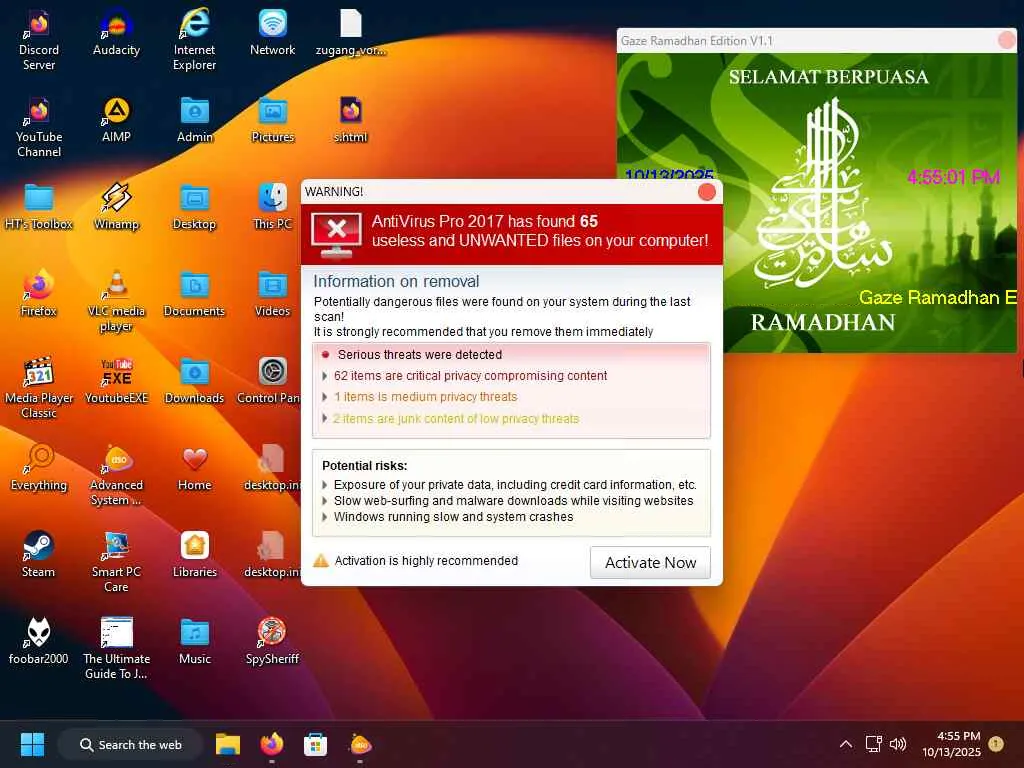Launch Steam from the desktop

39,554
